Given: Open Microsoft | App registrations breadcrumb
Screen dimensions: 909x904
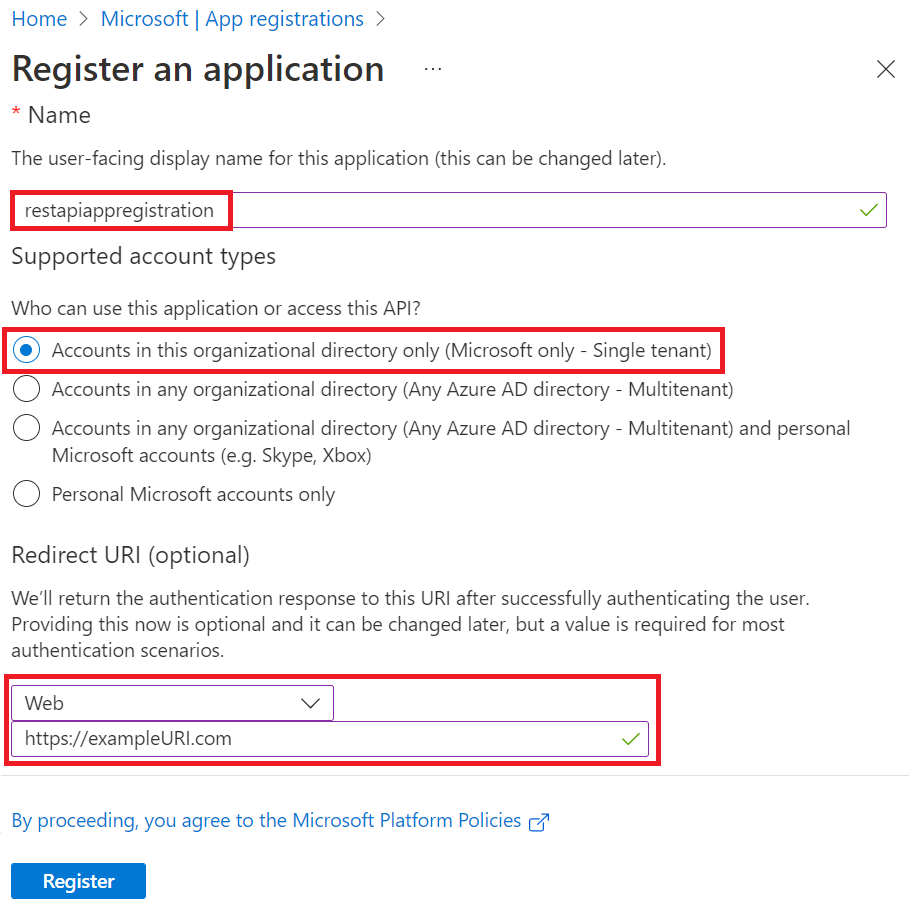Looking at the screenshot, I should click(232, 19).
